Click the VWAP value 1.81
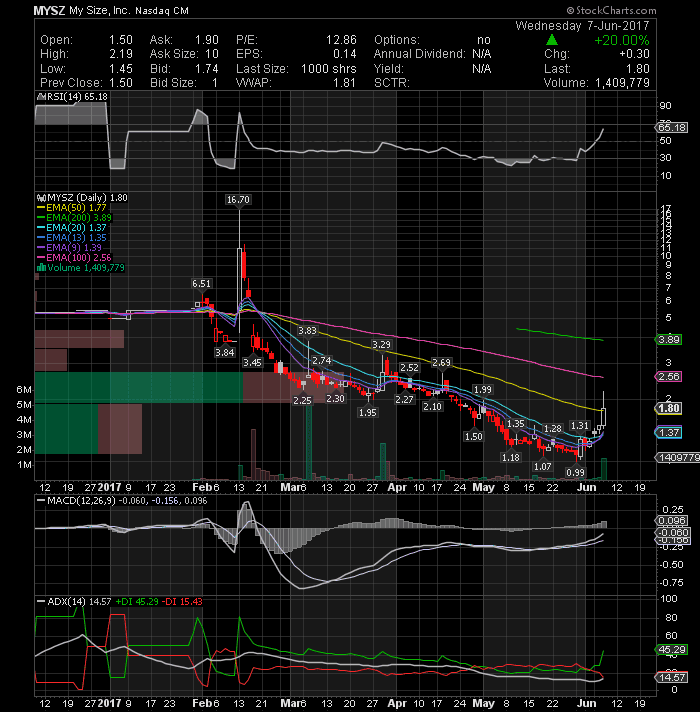Viewport: 700px width, 712px height. [x=345, y=83]
